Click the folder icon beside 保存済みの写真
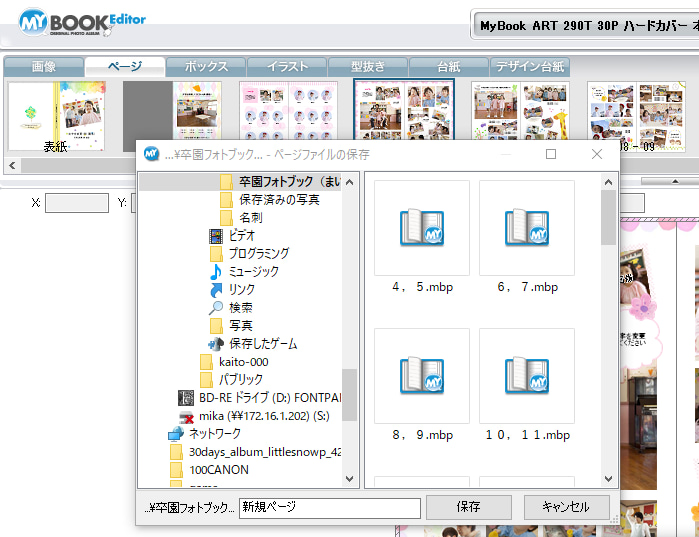This screenshot has height=537, width=699. pos(226,200)
